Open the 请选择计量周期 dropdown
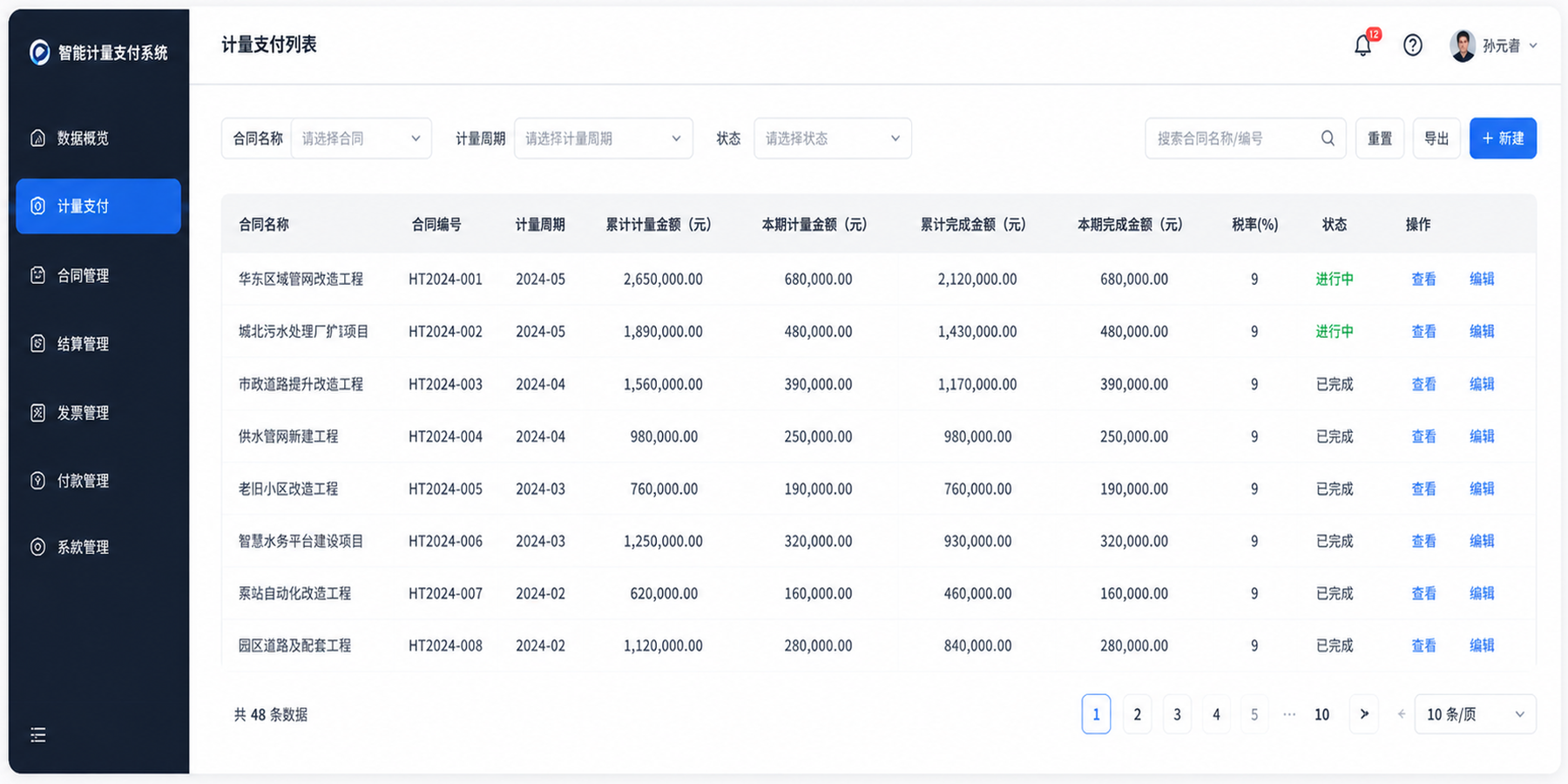Image resolution: width=1568 pixels, height=784 pixels. (604, 139)
